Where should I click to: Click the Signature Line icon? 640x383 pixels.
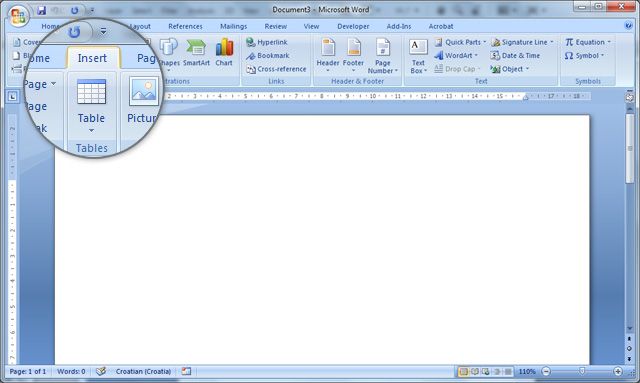496,42
